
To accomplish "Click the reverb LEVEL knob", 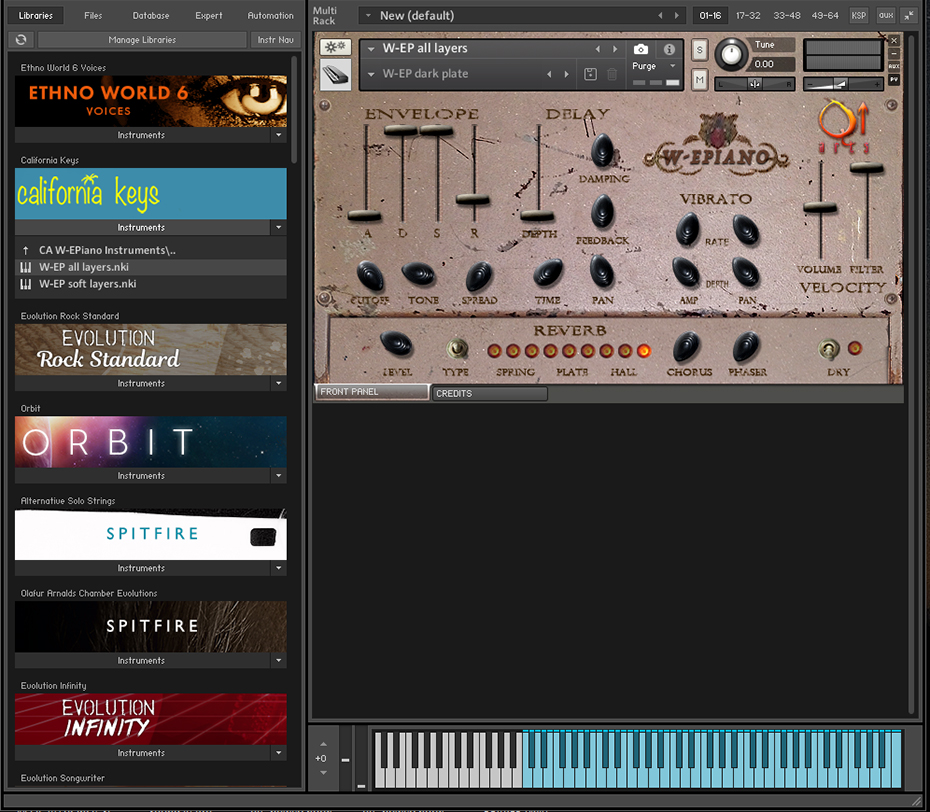I will pyautogui.click(x=396, y=344).
